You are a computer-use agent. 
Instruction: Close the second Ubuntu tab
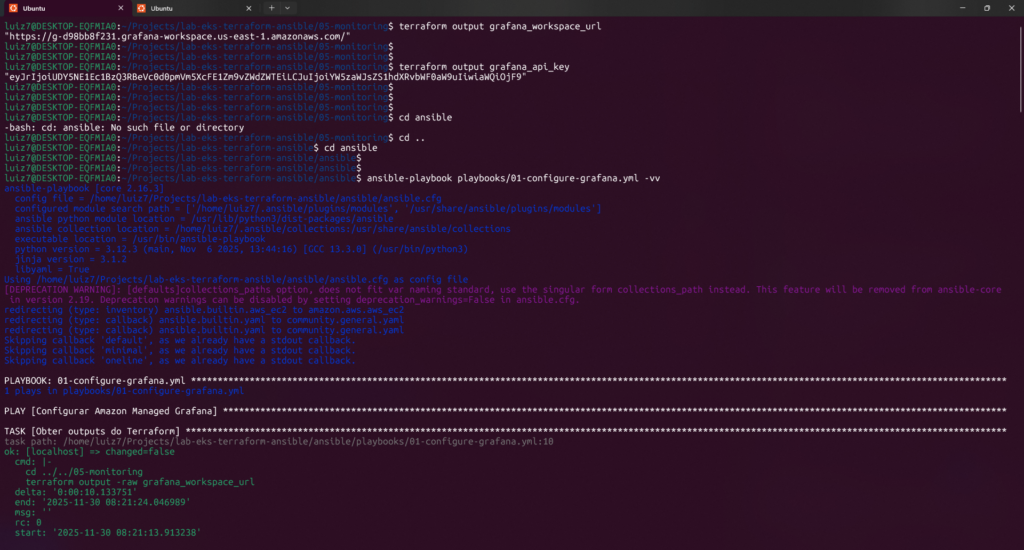coord(250,8)
